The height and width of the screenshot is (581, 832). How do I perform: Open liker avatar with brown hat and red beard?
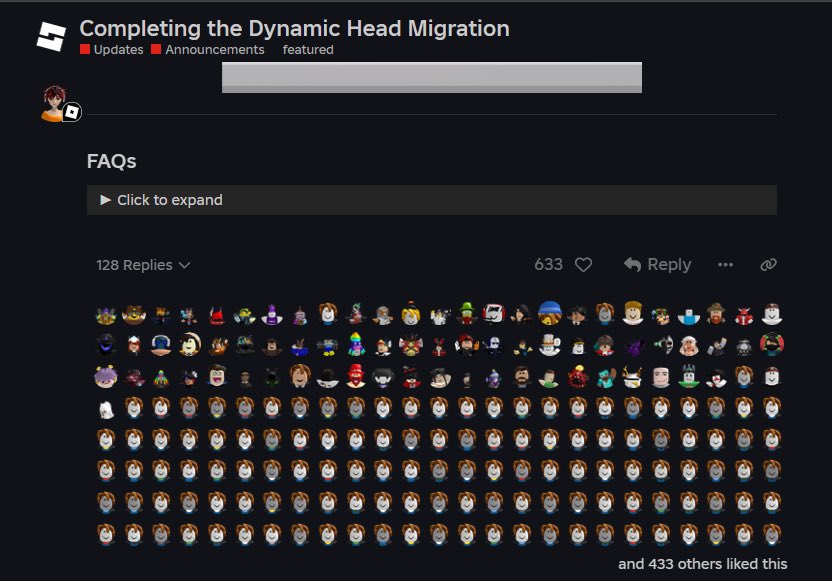[x=716, y=315]
